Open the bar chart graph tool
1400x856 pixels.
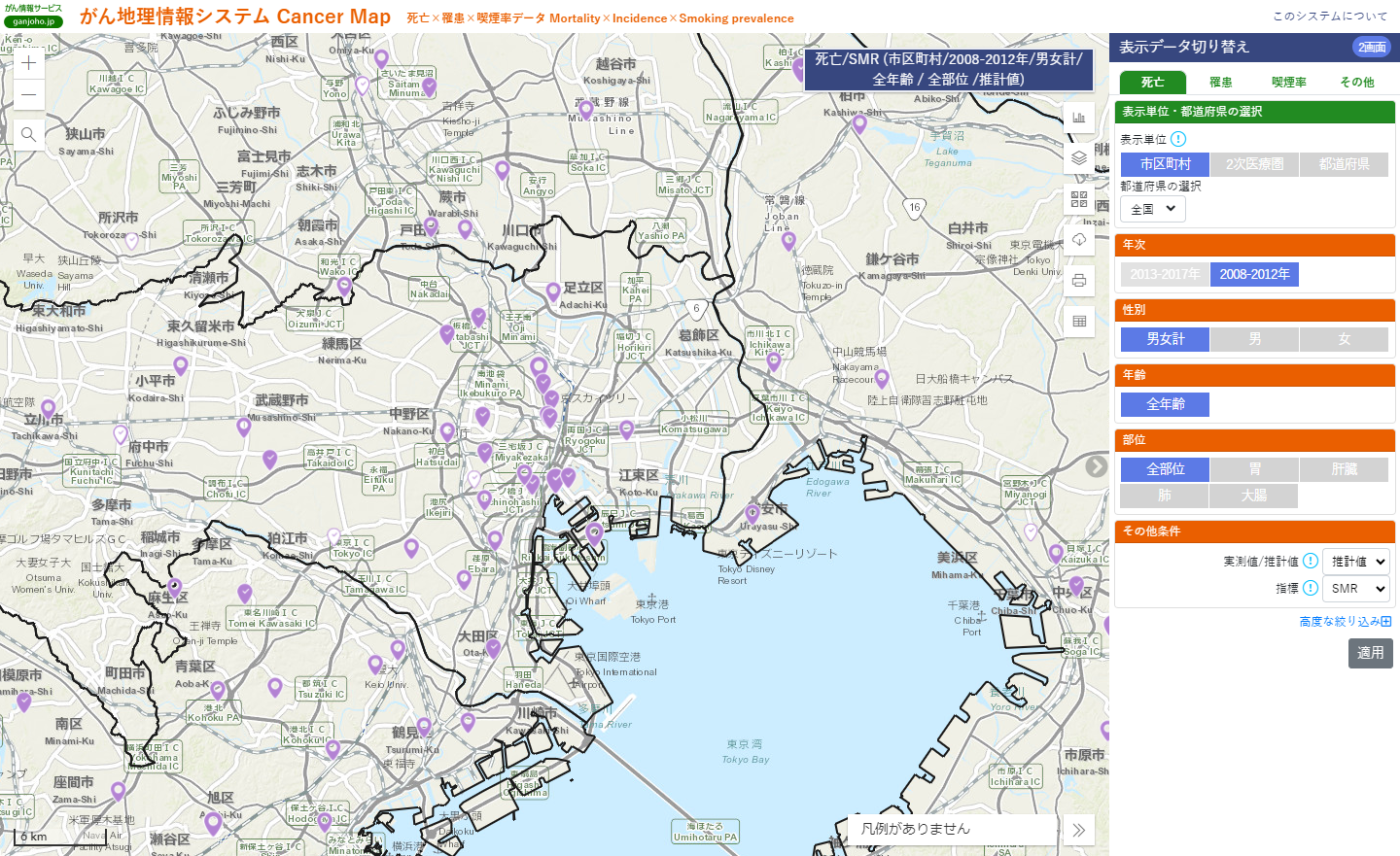[x=1079, y=118]
